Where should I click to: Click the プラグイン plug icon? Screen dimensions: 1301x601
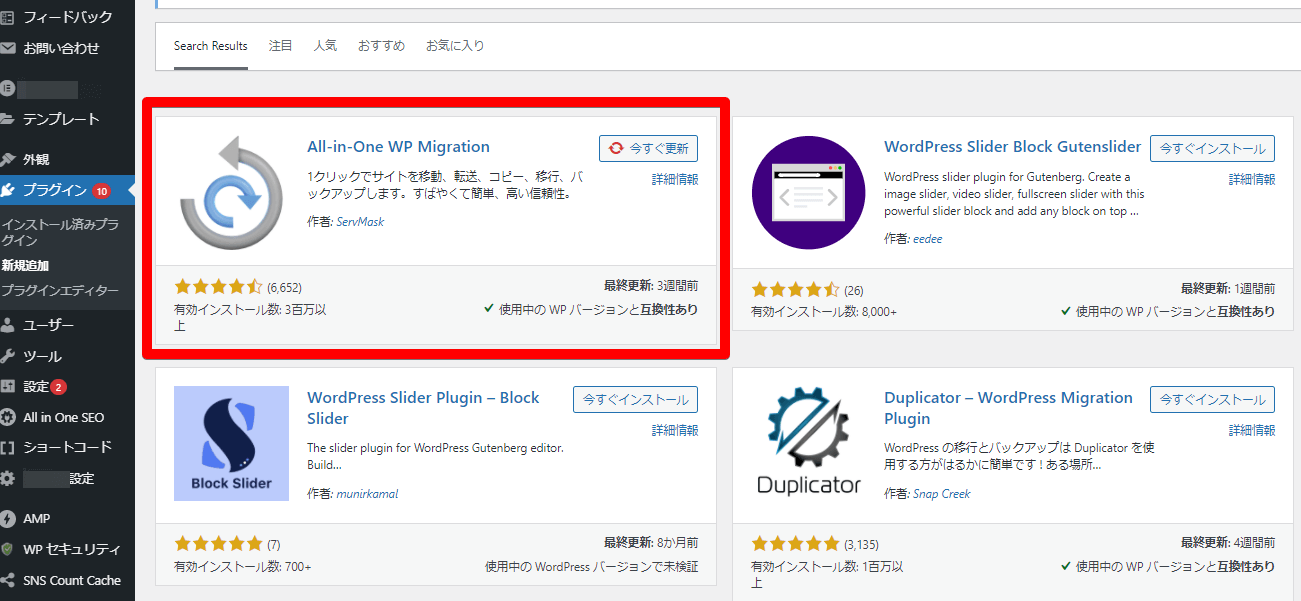point(8,190)
